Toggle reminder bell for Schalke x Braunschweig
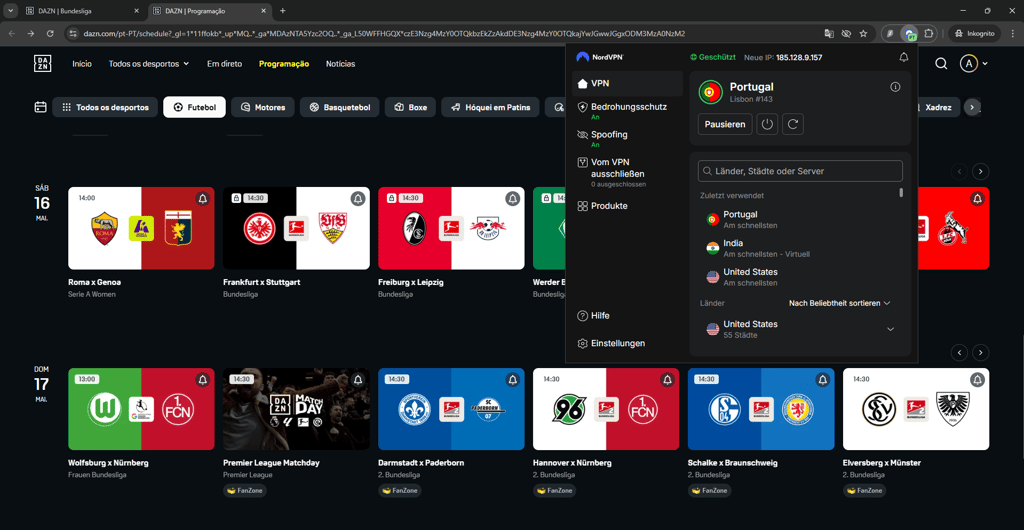The height and width of the screenshot is (530, 1024). (822, 379)
